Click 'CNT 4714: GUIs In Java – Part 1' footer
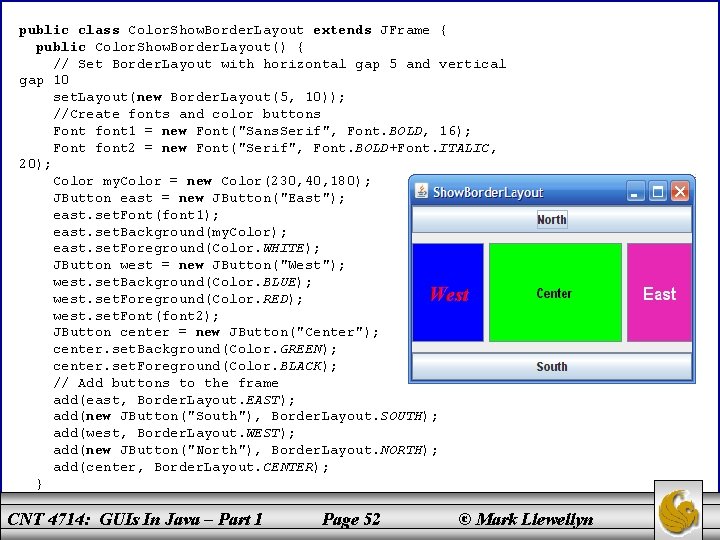Image resolution: width=720 pixels, height=540 pixels. (135, 519)
